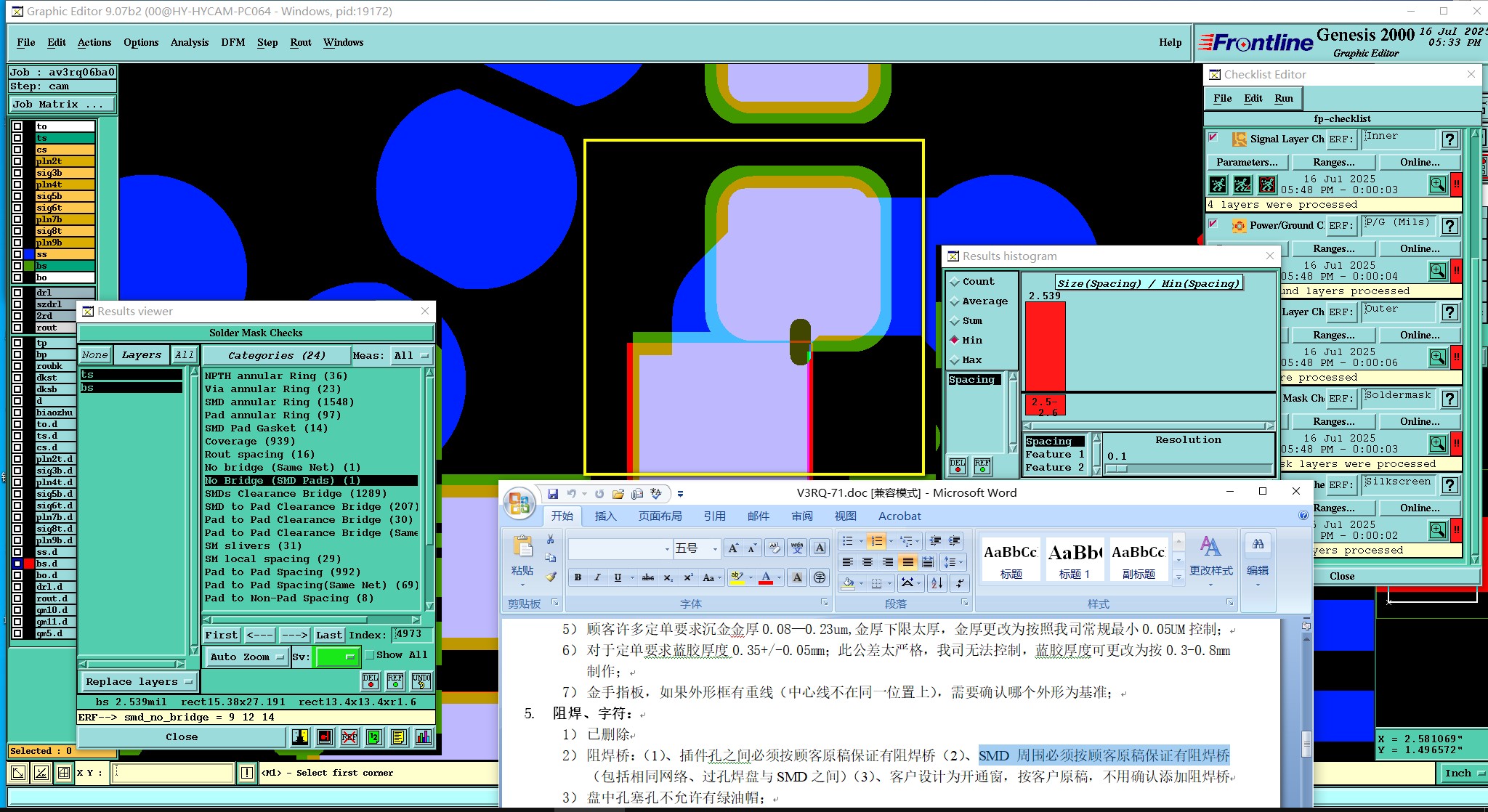Toggle visibility checkbox for layer sig3b
This screenshot has height=812, width=1488.
coord(17,173)
